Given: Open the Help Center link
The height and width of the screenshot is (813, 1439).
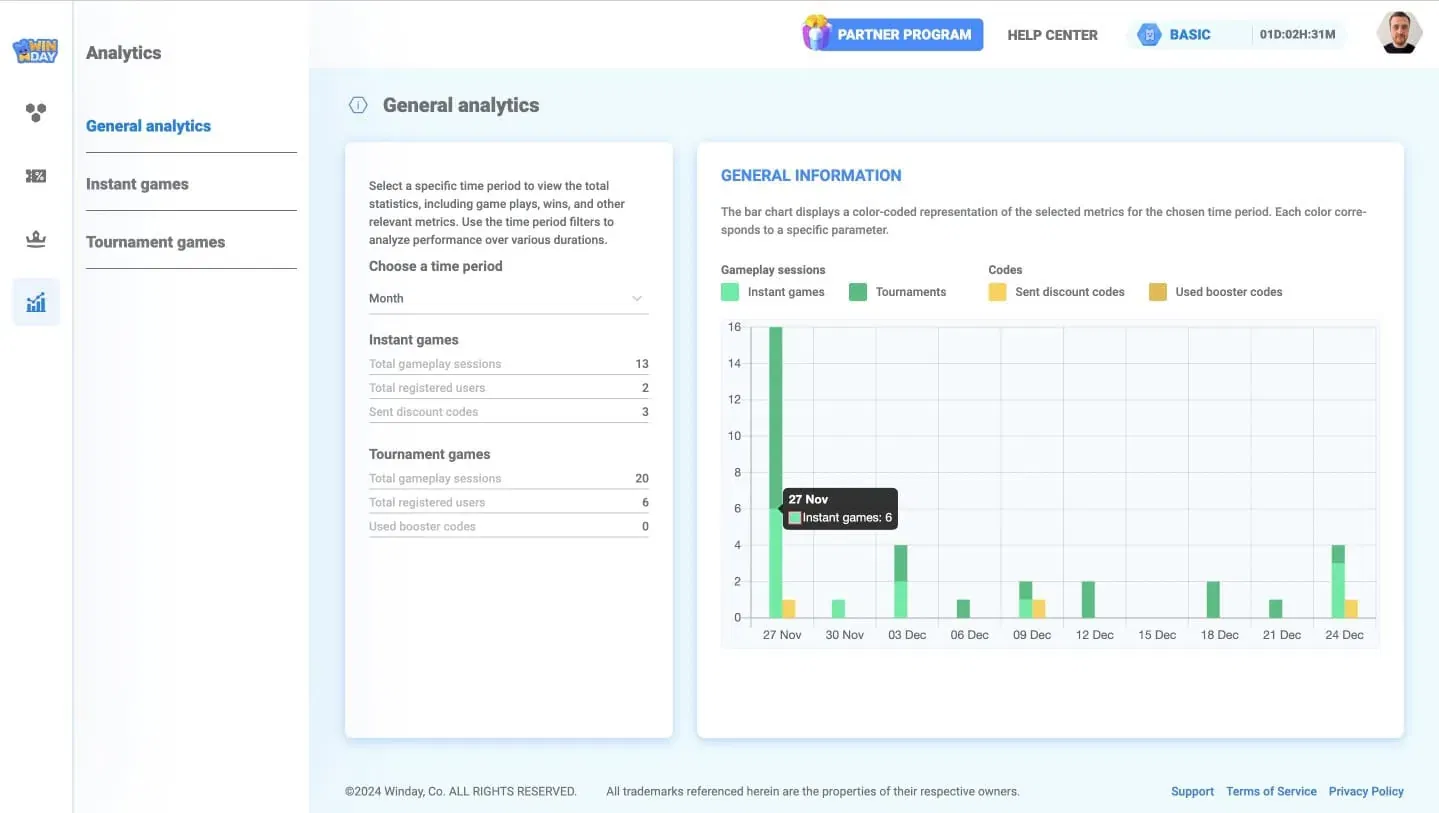Looking at the screenshot, I should tap(1052, 35).
